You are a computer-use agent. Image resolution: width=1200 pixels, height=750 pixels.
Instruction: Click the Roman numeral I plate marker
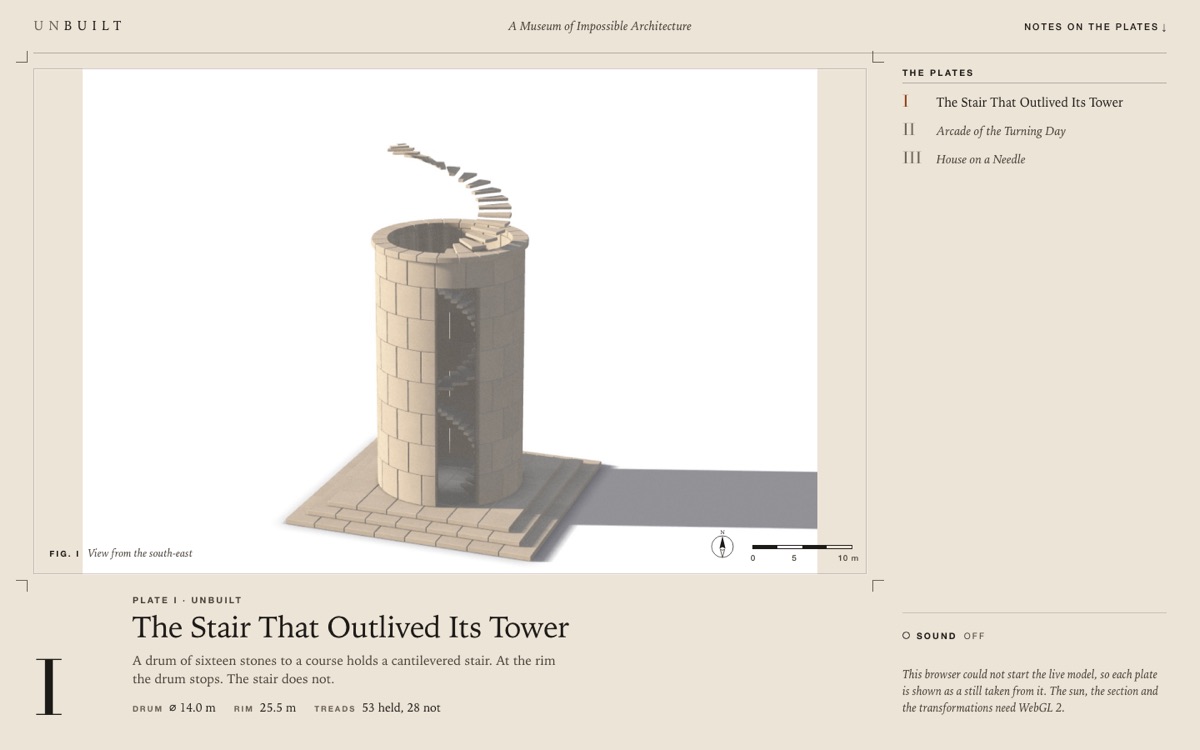[906, 102]
